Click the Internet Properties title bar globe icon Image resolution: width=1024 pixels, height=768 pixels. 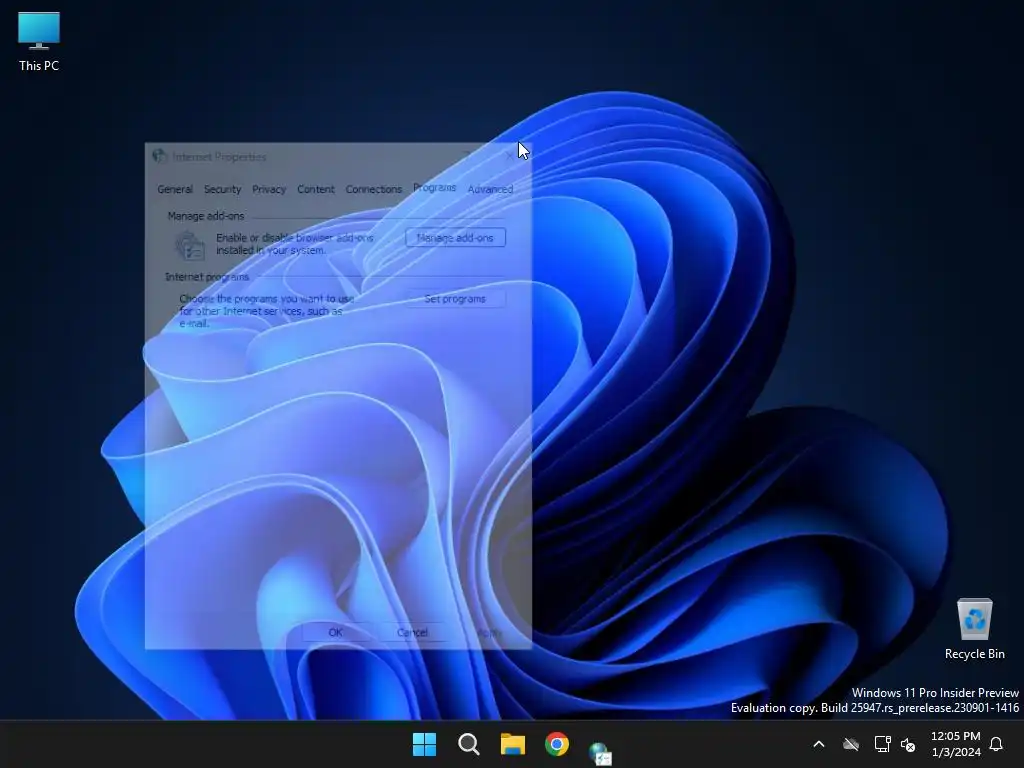click(159, 156)
